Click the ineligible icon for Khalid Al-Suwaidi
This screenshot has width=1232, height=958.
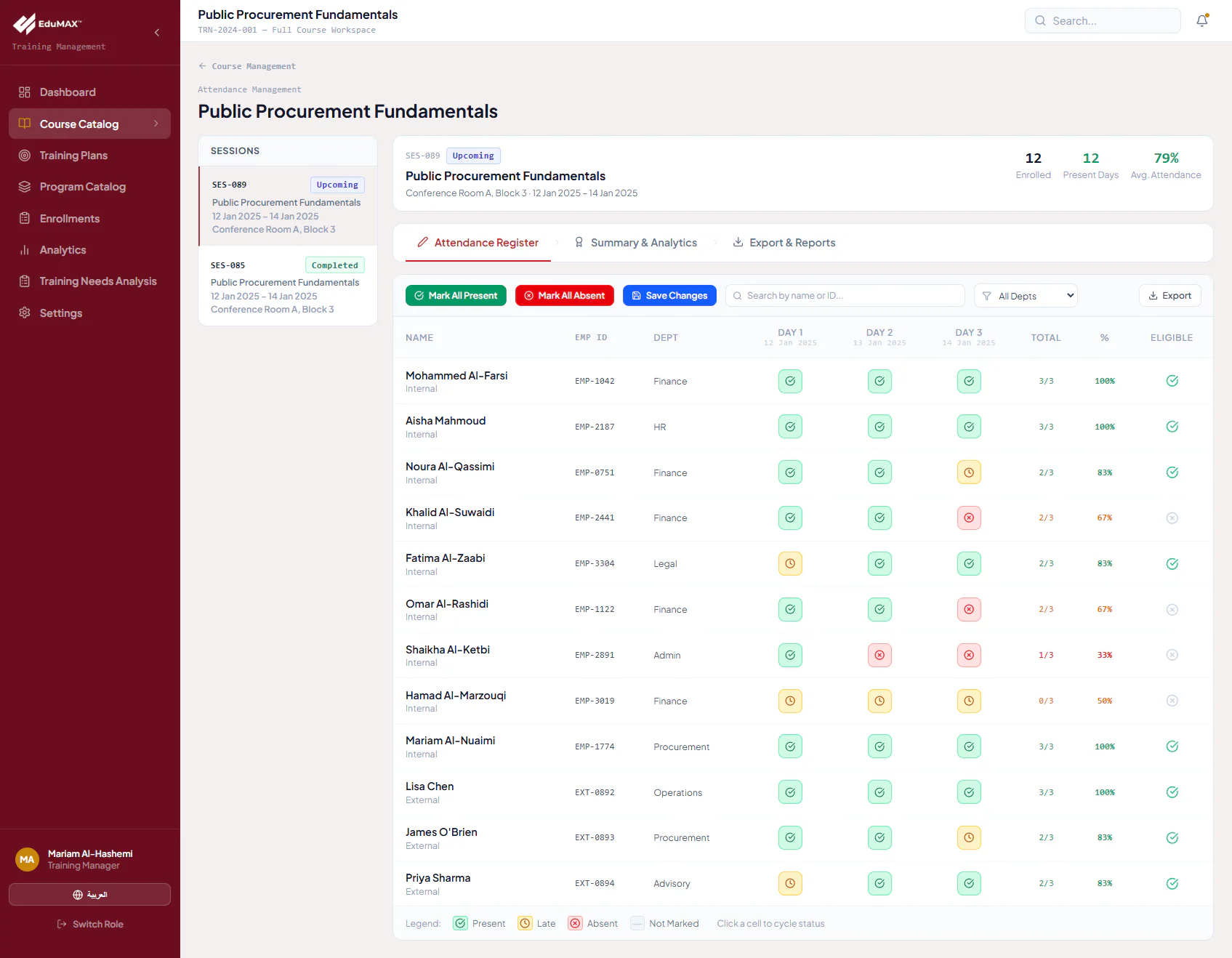[1172, 518]
